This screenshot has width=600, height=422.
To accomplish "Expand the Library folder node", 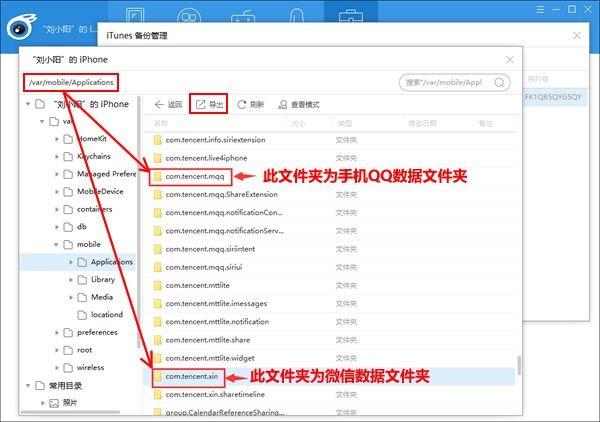I will click(x=71, y=280).
